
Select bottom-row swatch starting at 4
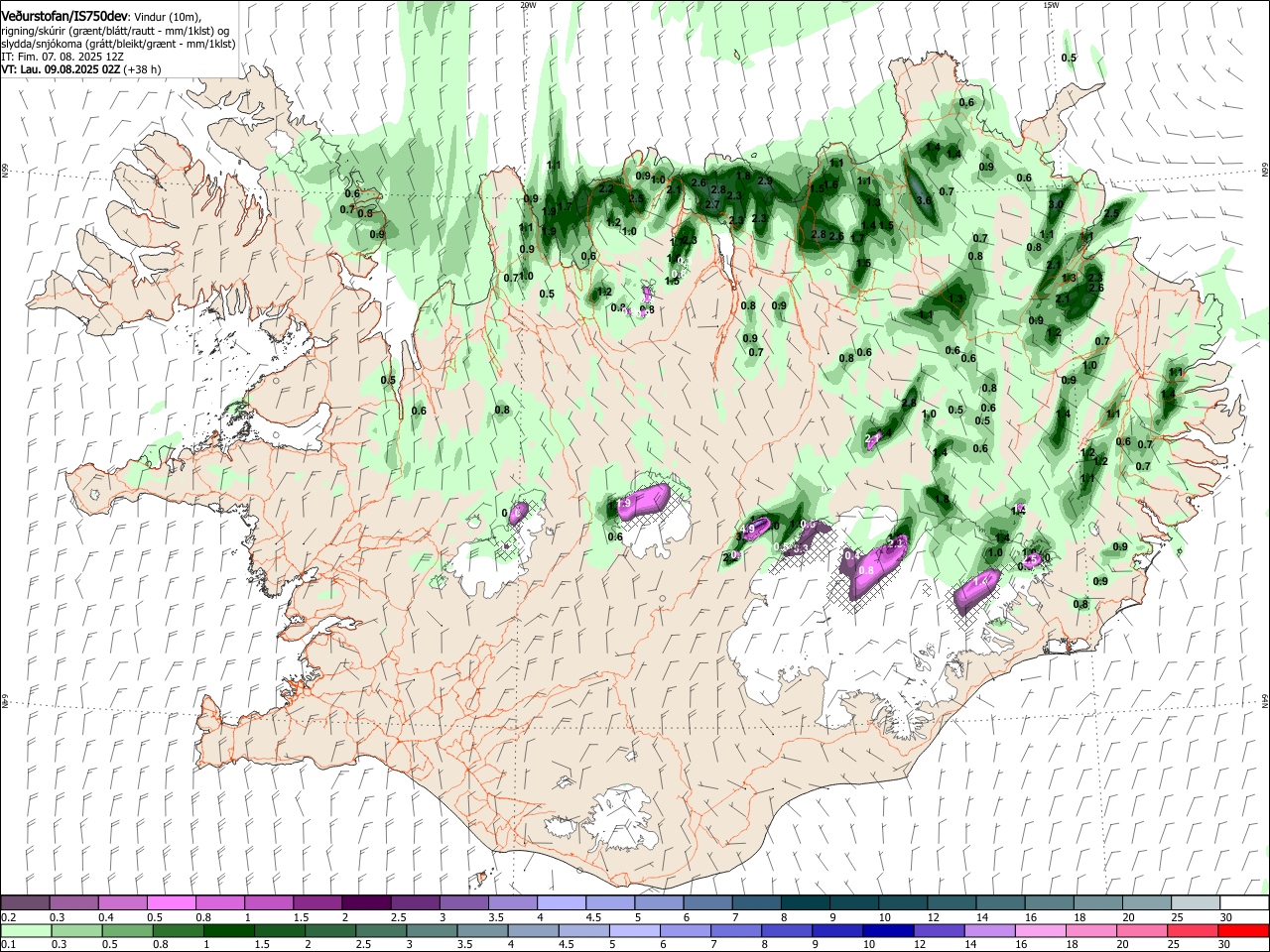coord(533,930)
